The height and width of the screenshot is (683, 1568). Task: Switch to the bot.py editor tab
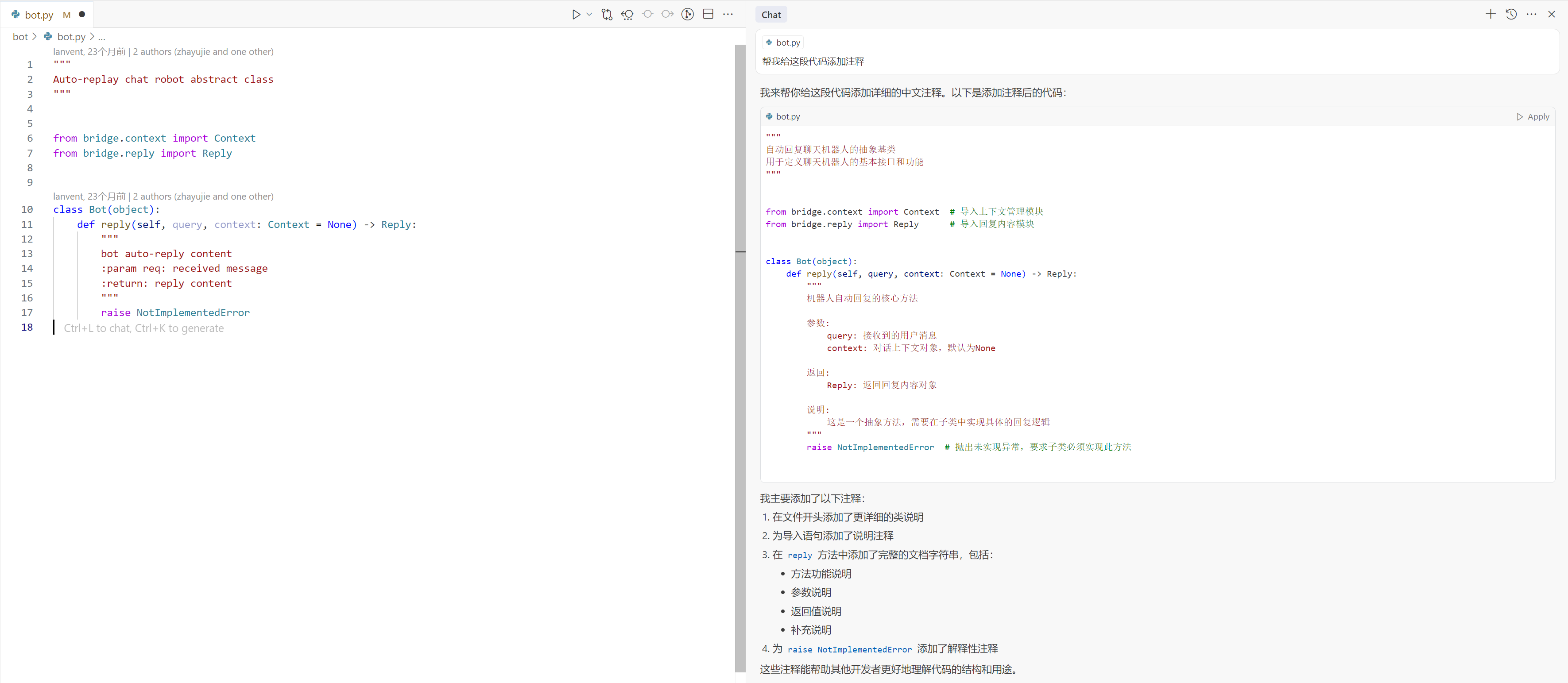click(x=39, y=15)
